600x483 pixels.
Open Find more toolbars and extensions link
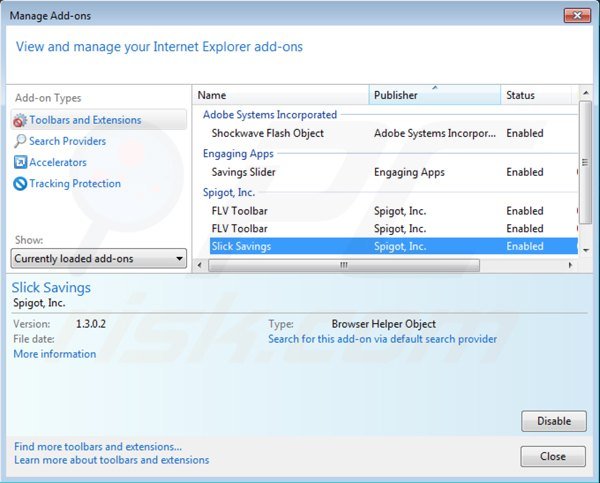pos(98,447)
